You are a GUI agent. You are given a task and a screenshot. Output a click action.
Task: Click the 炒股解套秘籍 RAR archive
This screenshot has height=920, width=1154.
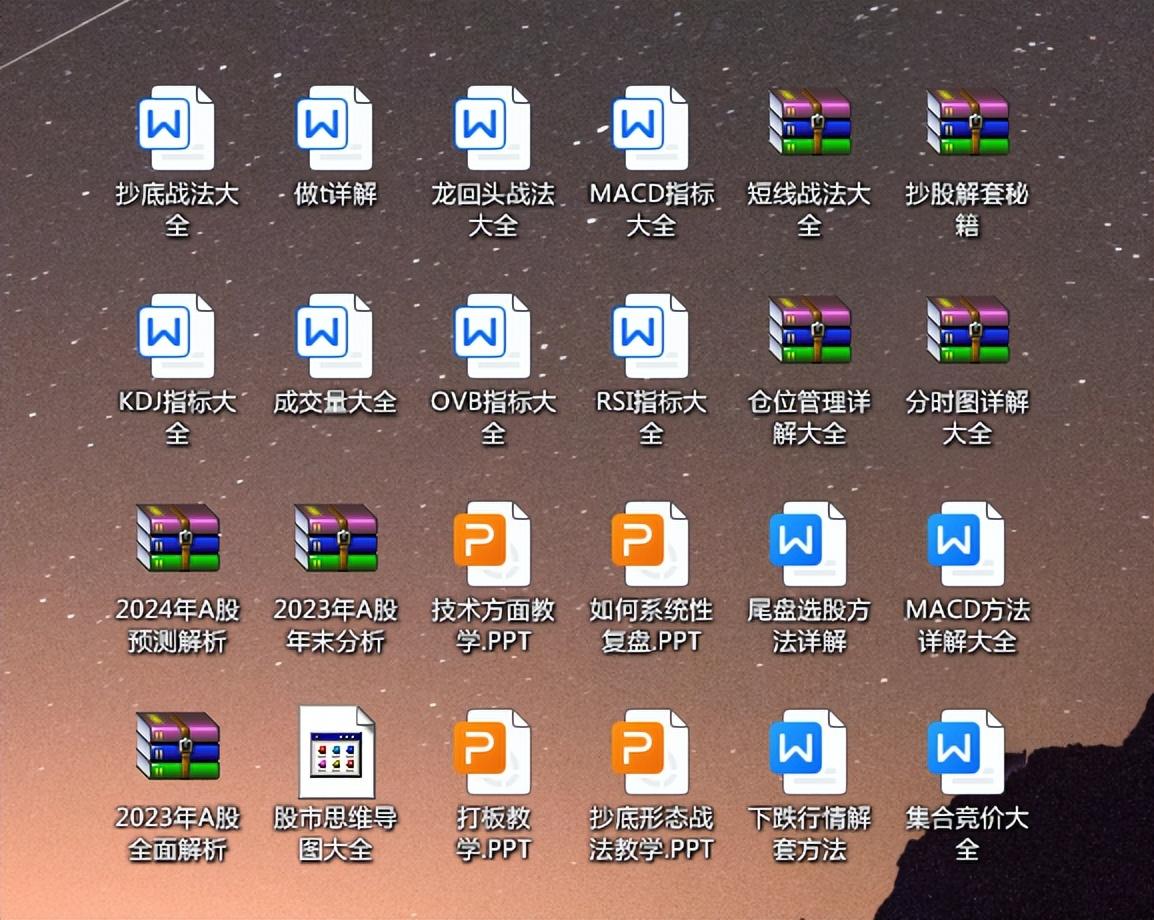967,123
